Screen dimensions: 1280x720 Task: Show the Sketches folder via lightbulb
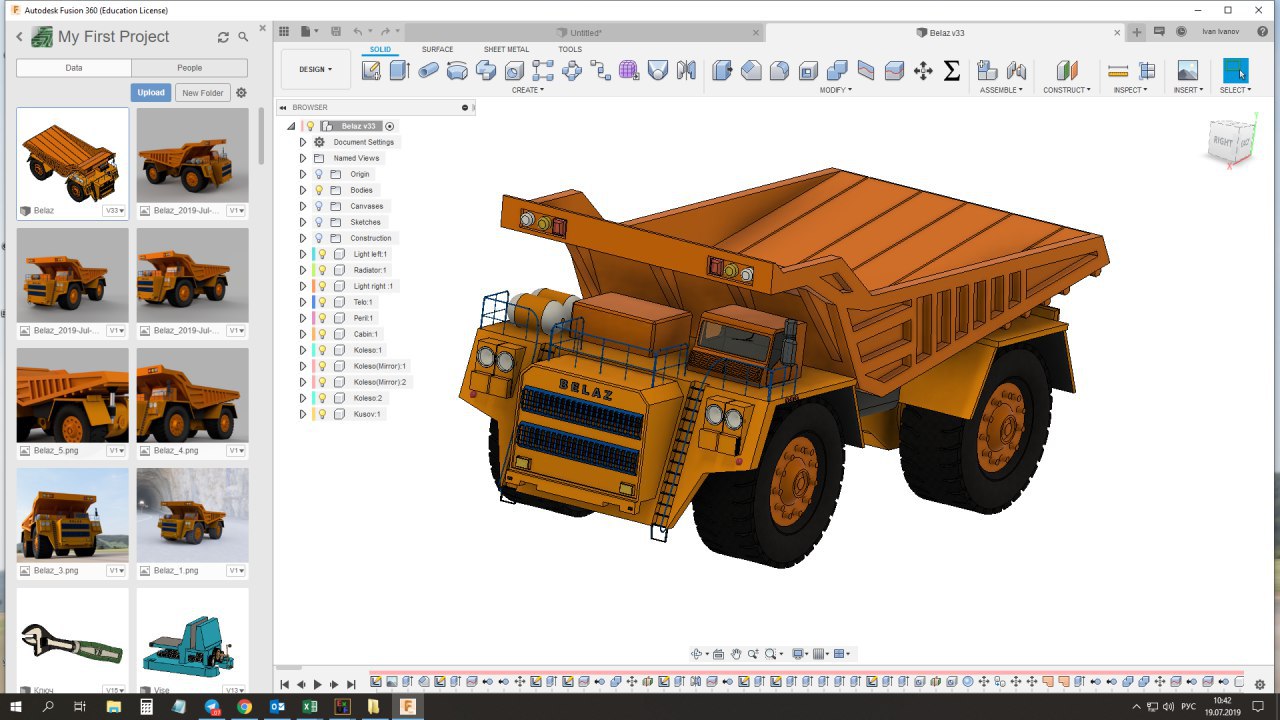tap(319, 222)
